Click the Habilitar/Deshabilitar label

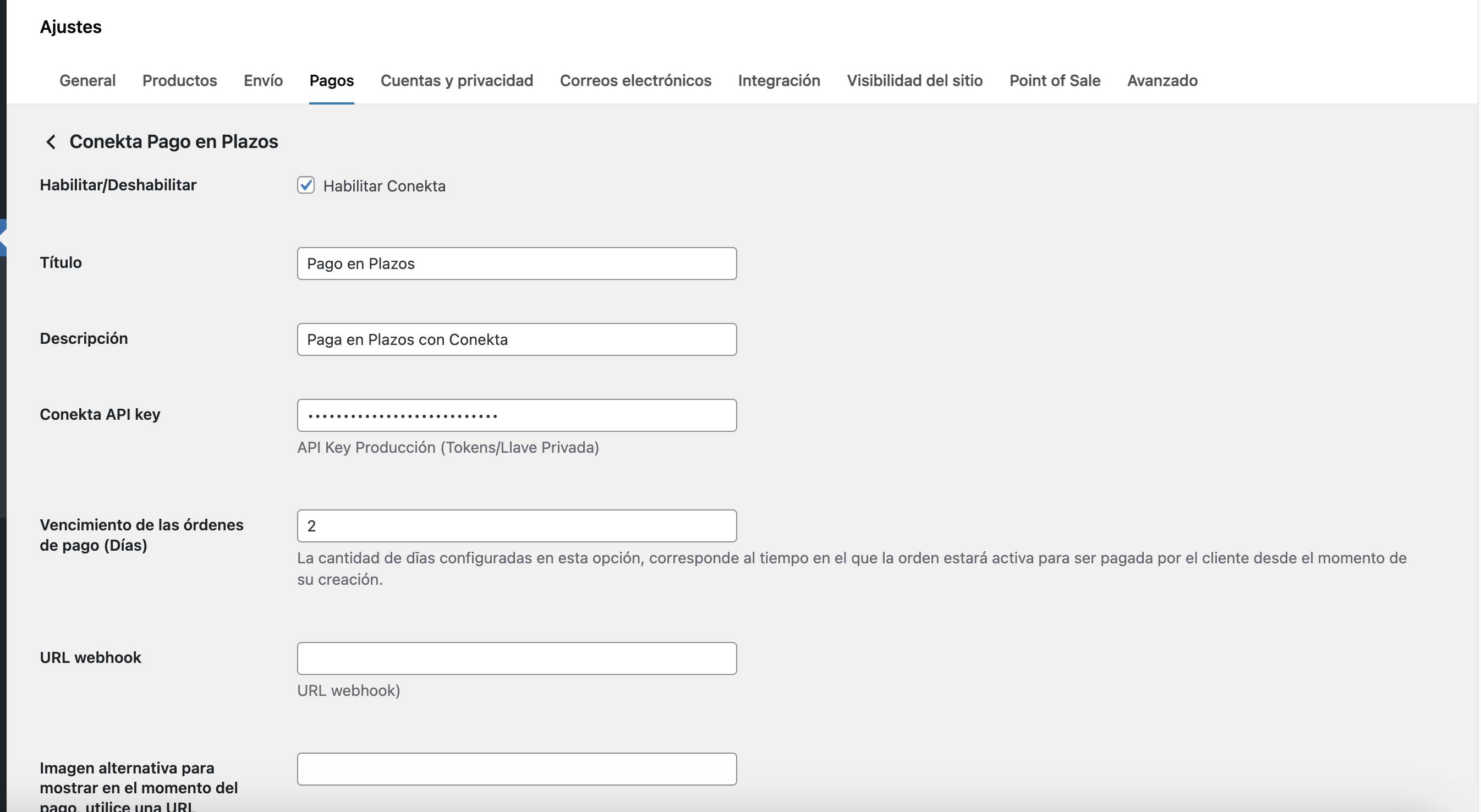pyautogui.click(x=118, y=185)
